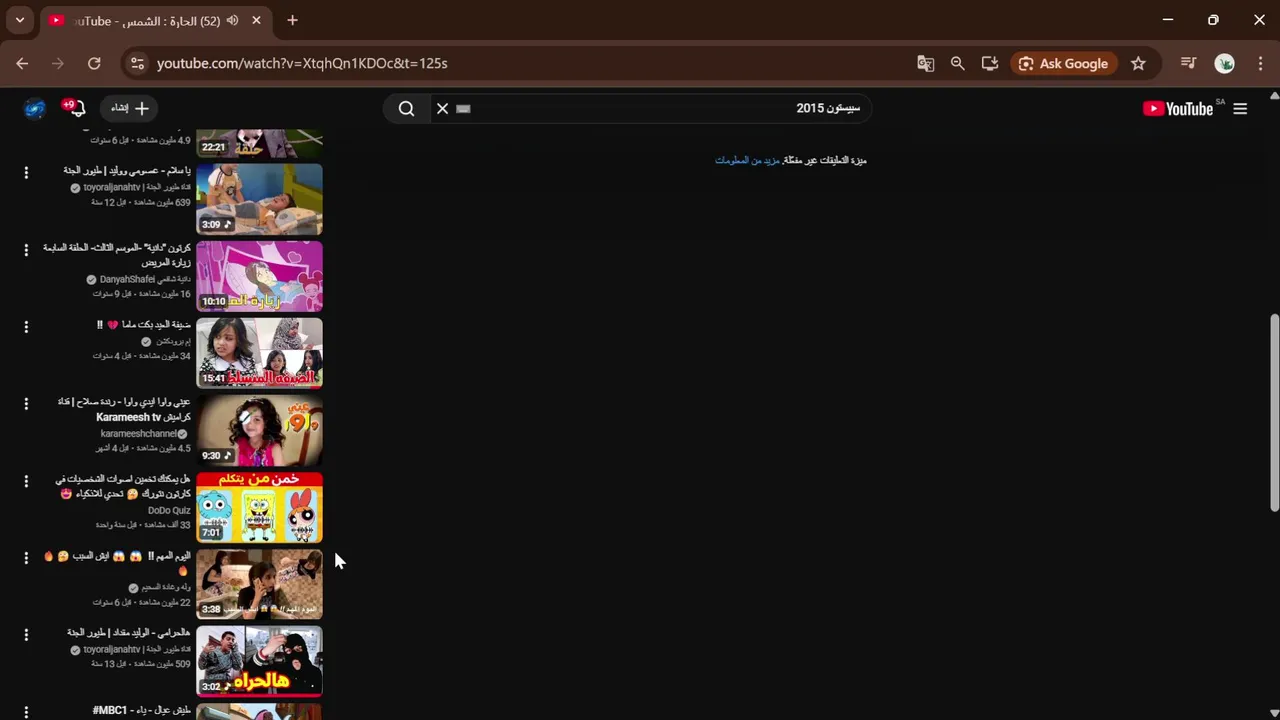Open the media control icon in toolbar
This screenshot has height=720, width=1280.
point(1188,63)
